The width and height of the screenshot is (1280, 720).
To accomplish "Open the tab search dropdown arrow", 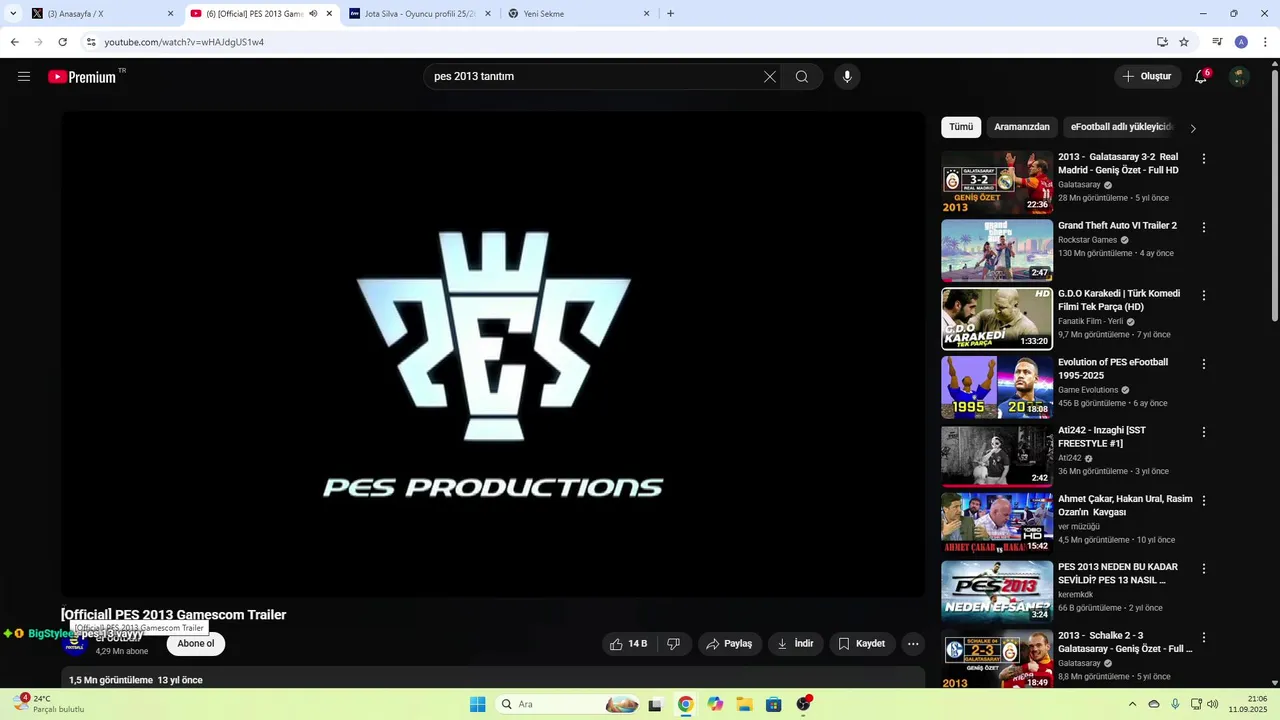I will click(13, 14).
